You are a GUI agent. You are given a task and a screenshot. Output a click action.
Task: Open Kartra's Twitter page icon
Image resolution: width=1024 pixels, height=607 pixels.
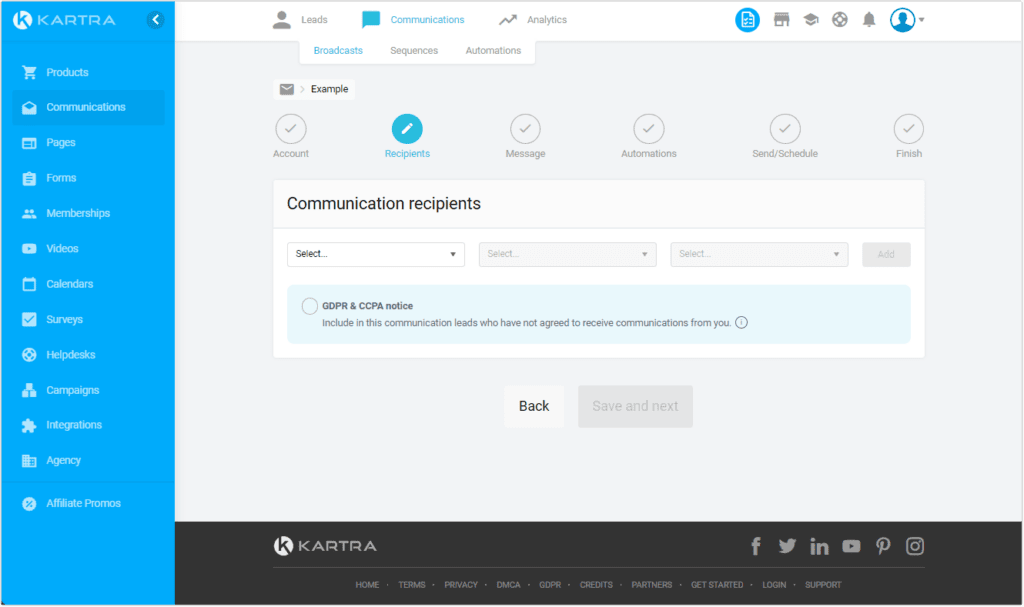(x=787, y=546)
